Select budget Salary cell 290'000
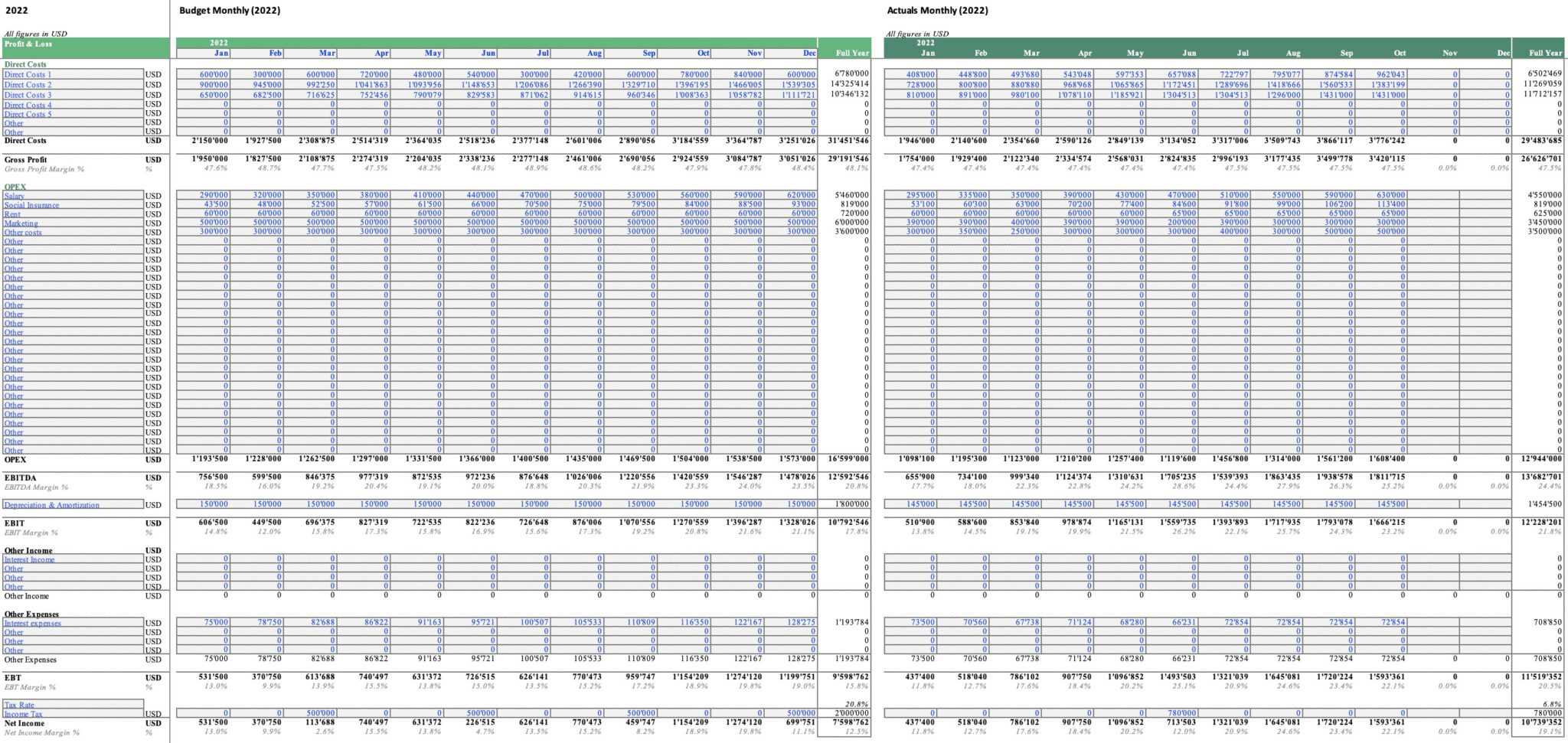 [x=203, y=196]
